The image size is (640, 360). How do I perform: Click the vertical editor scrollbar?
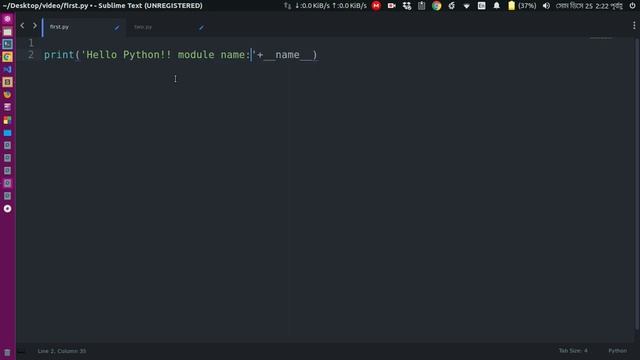[x=637, y=184]
